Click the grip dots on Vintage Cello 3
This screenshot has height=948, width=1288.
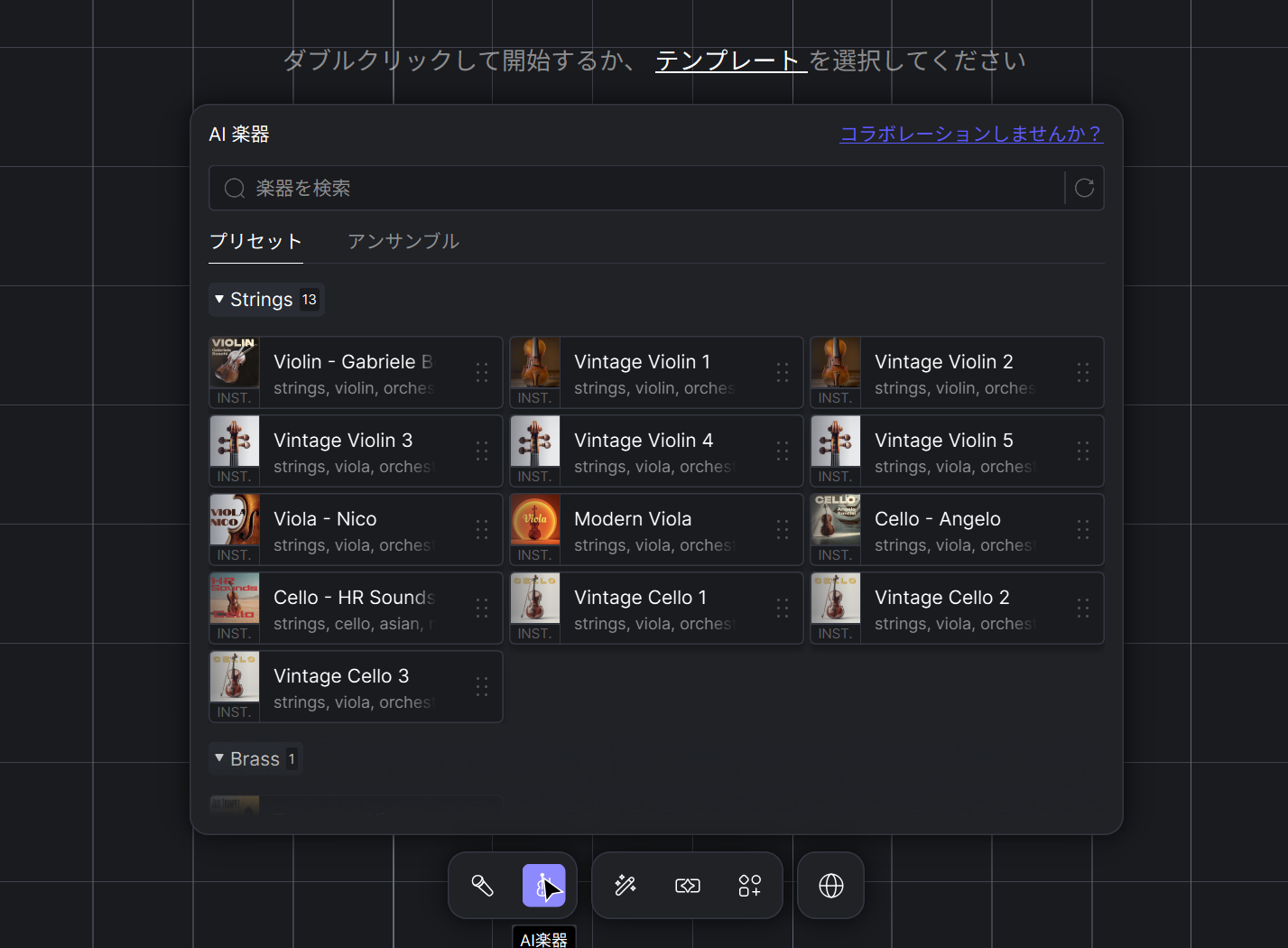[481, 687]
